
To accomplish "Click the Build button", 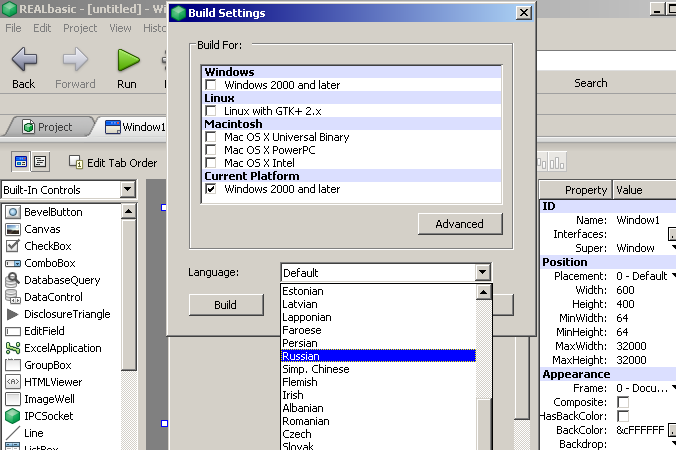I will [x=225, y=305].
